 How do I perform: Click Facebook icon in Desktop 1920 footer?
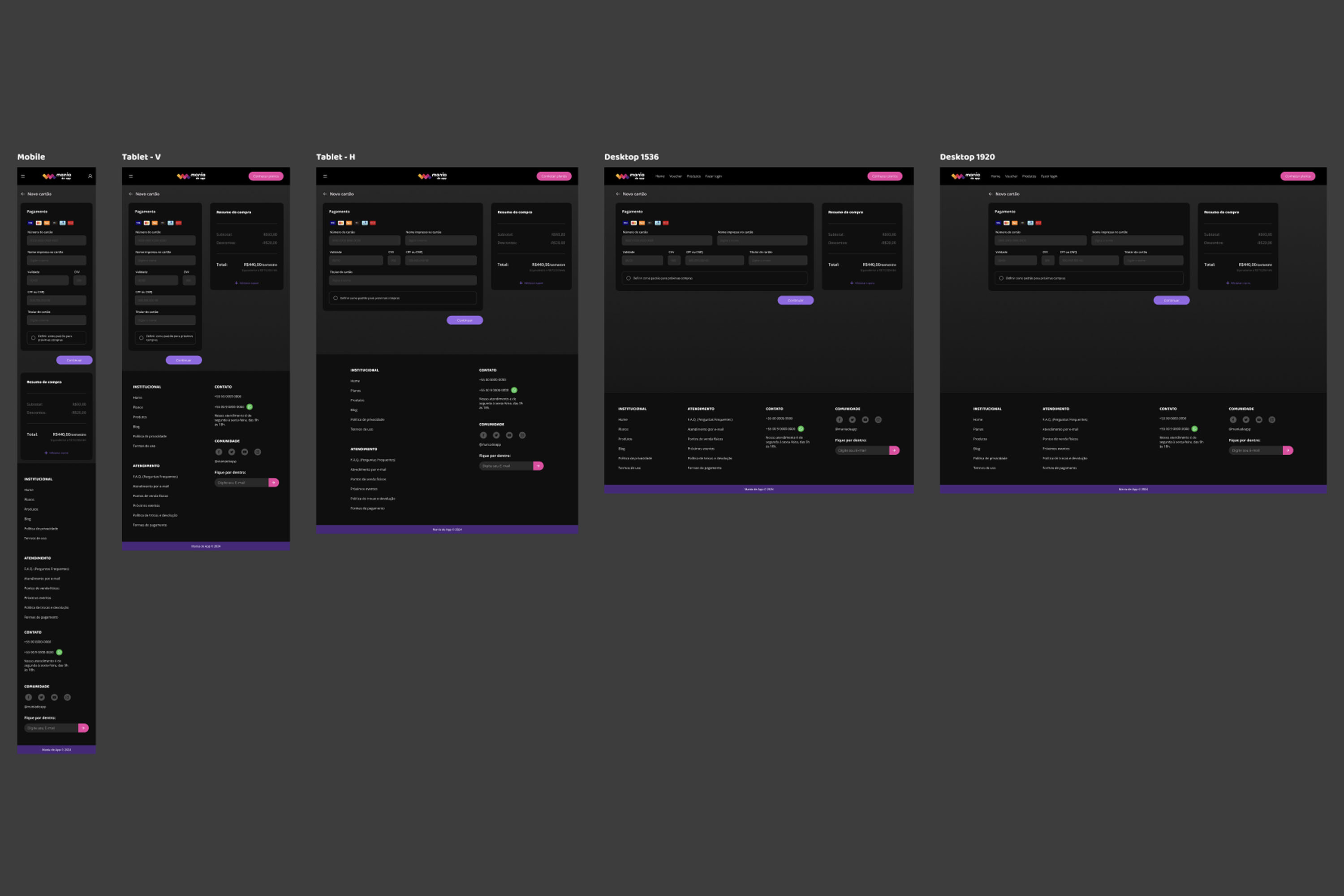click(1232, 419)
